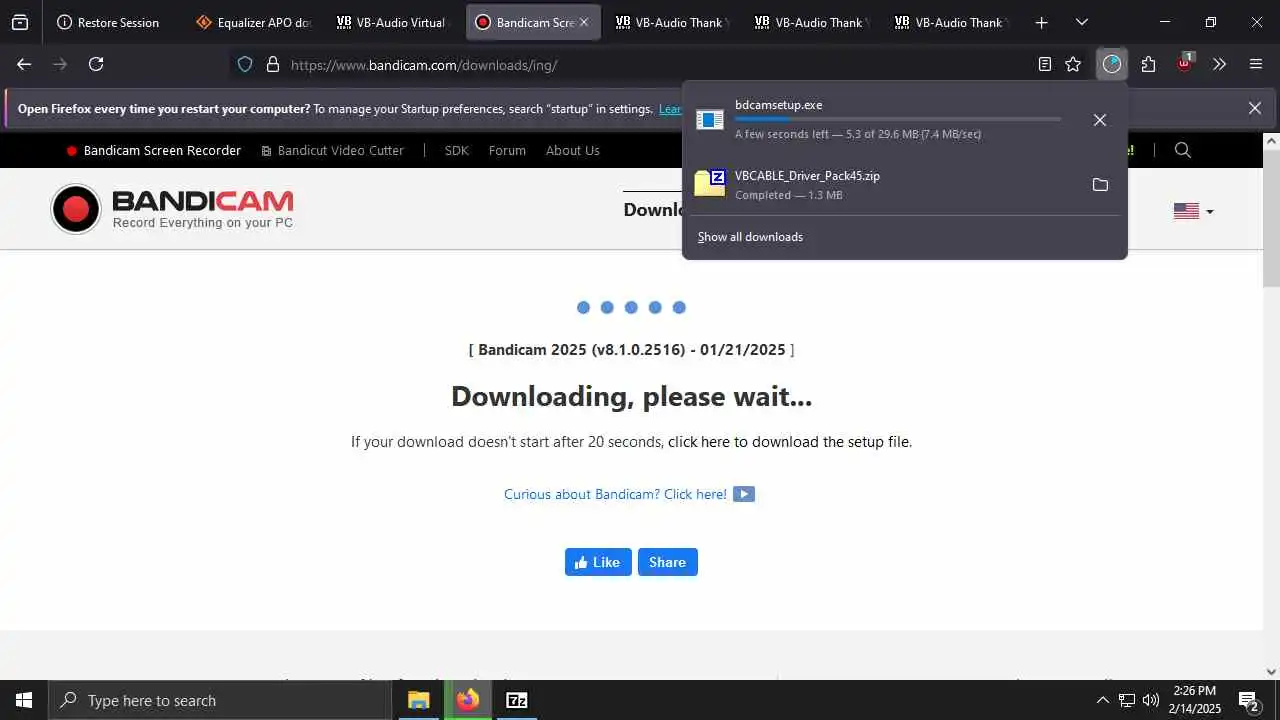Click the taskbar search box
This screenshot has width=1280, height=720.
click(219, 700)
